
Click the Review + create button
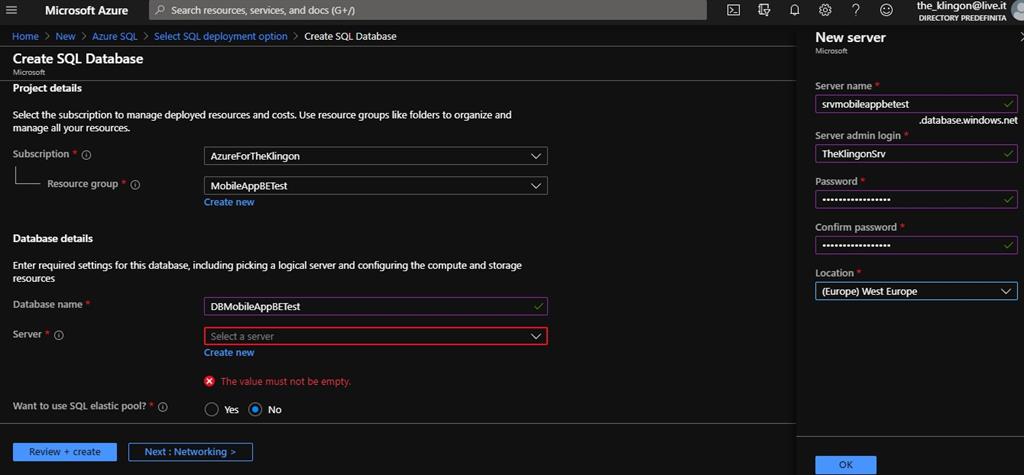click(x=65, y=451)
